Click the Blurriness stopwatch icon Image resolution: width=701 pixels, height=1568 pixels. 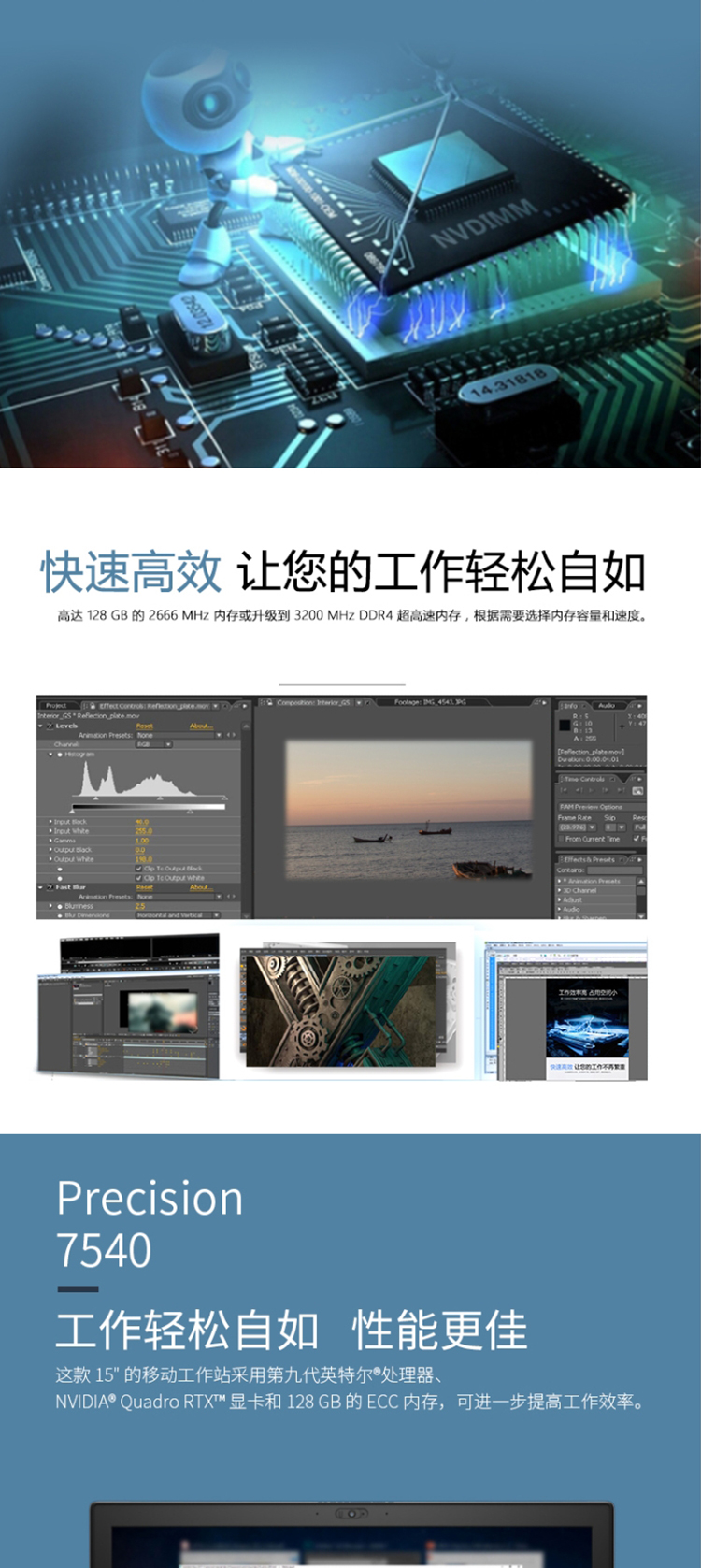pyautogui.click(x=60, y=906)
